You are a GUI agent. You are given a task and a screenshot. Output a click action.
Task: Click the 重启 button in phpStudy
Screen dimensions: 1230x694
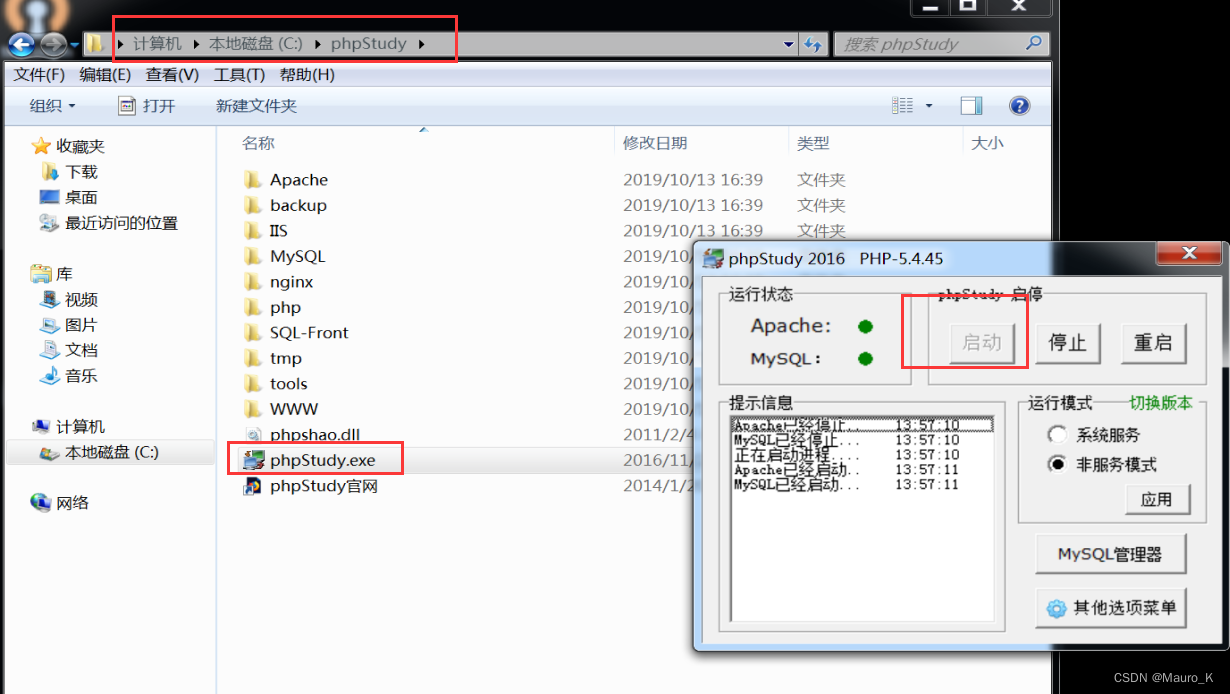[1153, 343]
